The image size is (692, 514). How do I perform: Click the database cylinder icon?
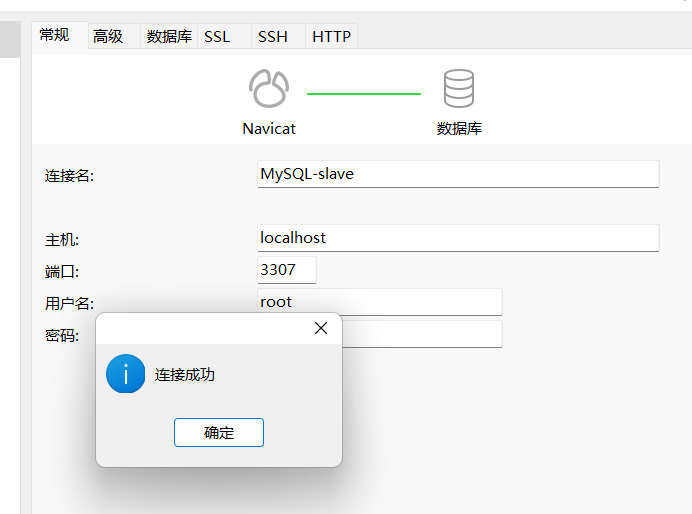click(459, 88)
